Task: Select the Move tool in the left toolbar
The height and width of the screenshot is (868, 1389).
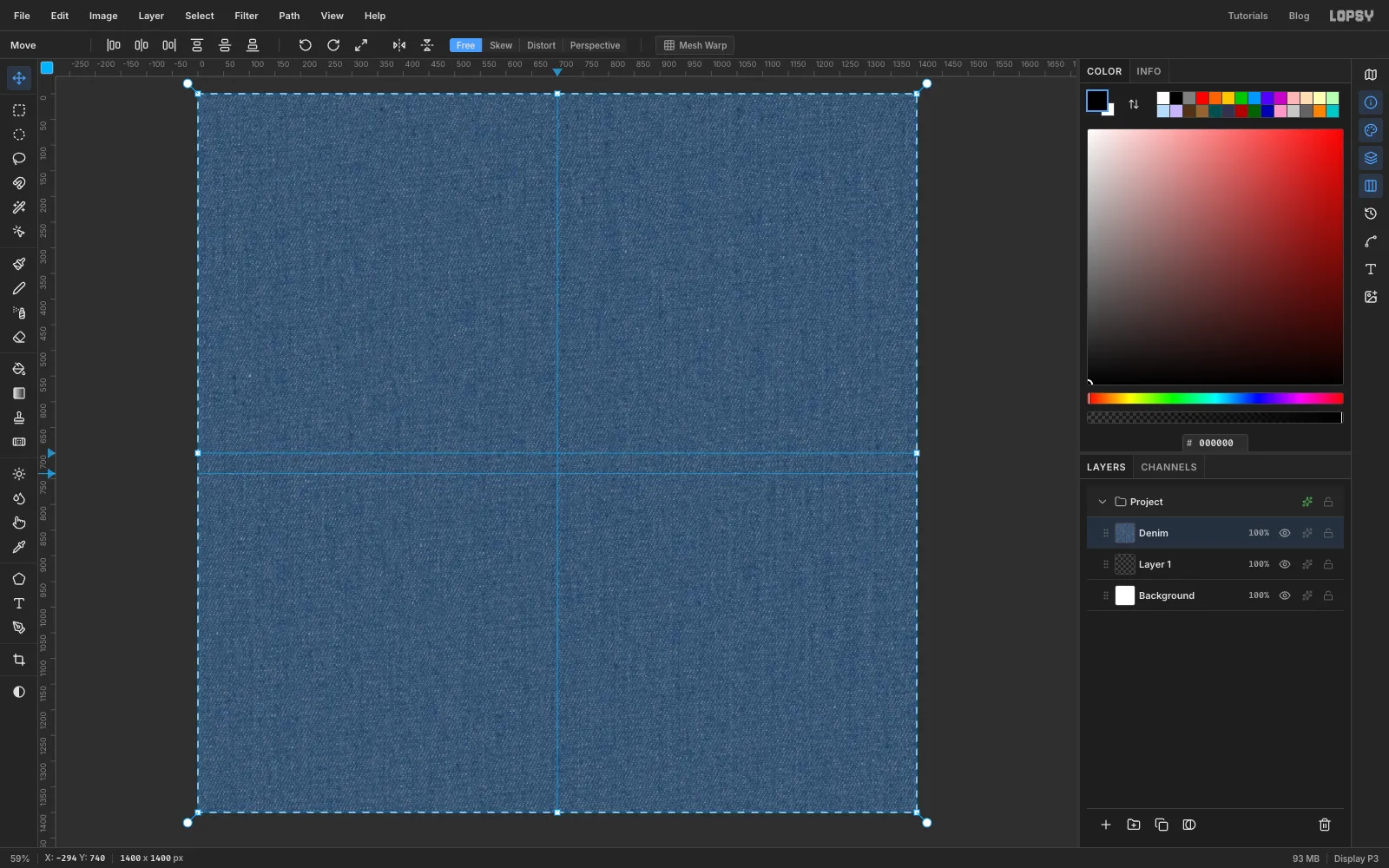Action: pos(18,78)
